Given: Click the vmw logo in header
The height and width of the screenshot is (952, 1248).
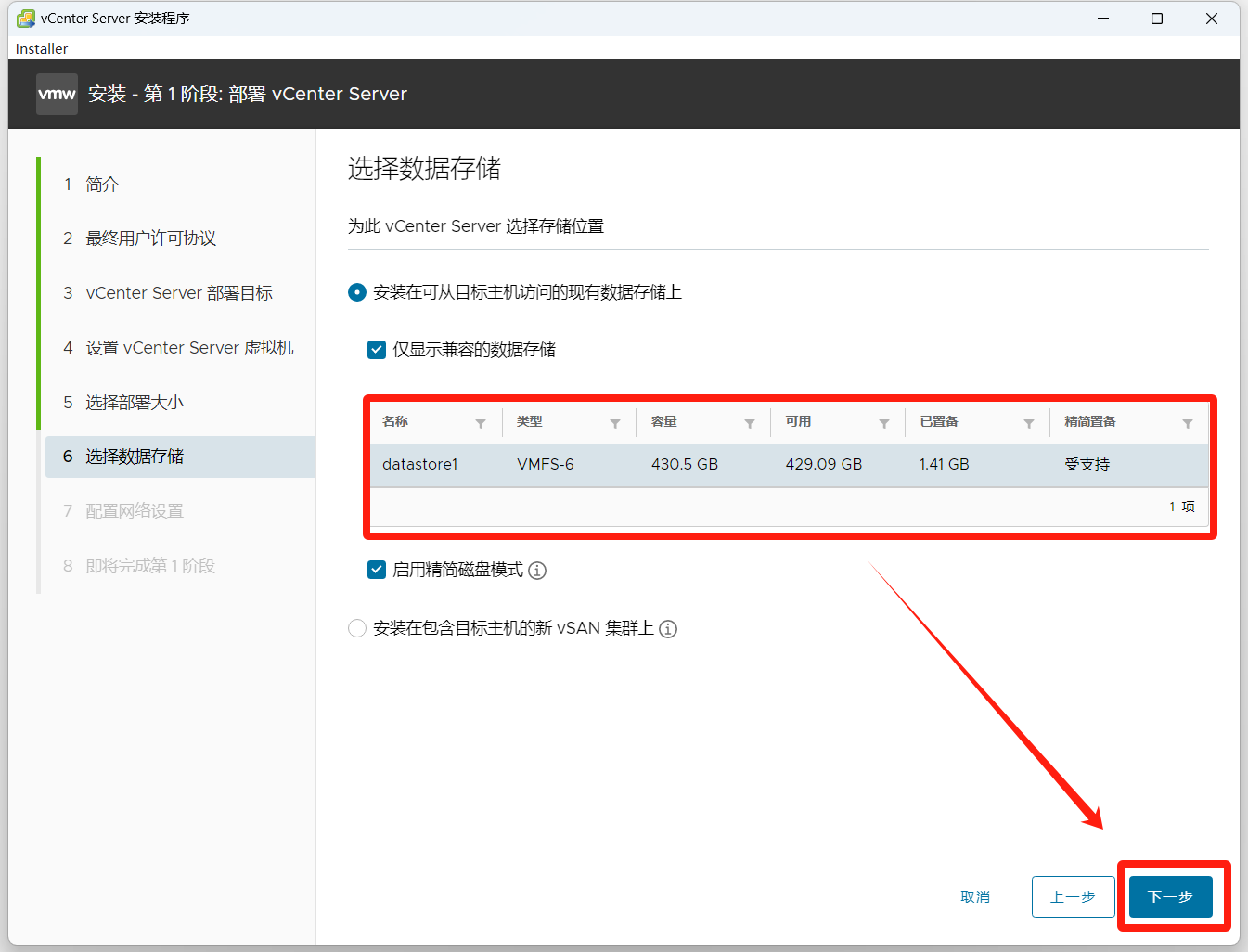Looking at the screenshot, I should [57, 94].
